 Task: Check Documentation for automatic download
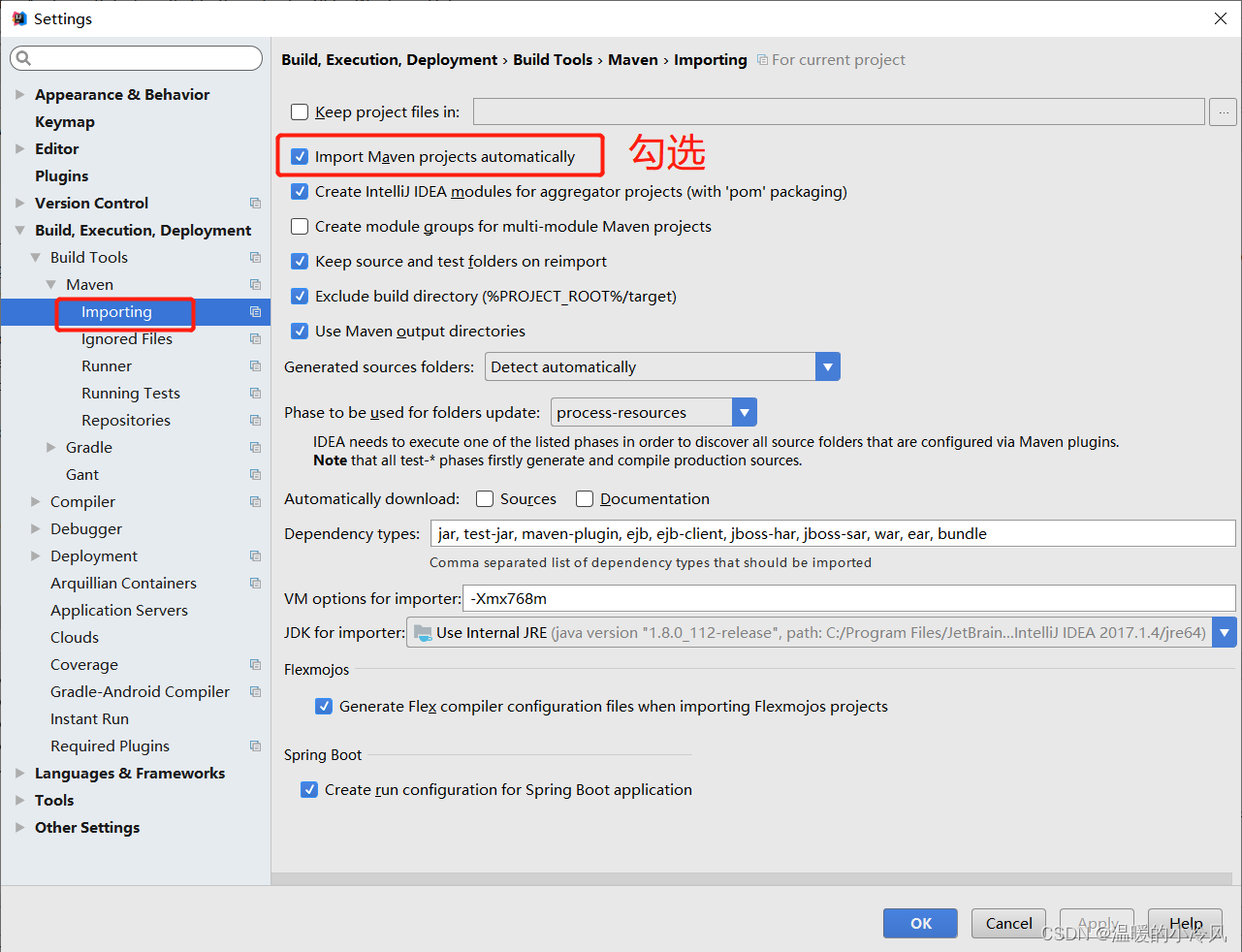(584, 499)
